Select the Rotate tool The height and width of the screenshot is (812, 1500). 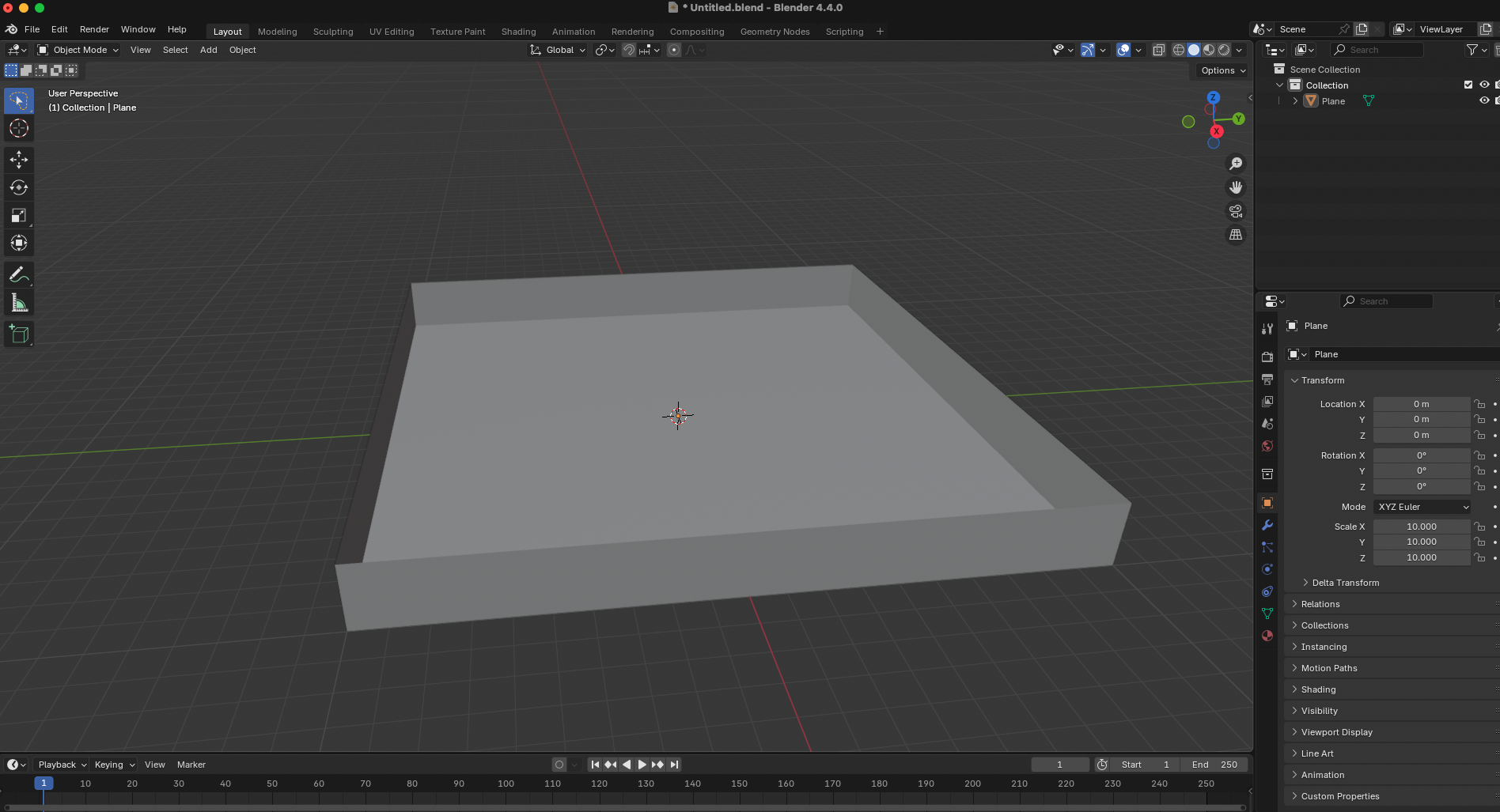[19, 187]
